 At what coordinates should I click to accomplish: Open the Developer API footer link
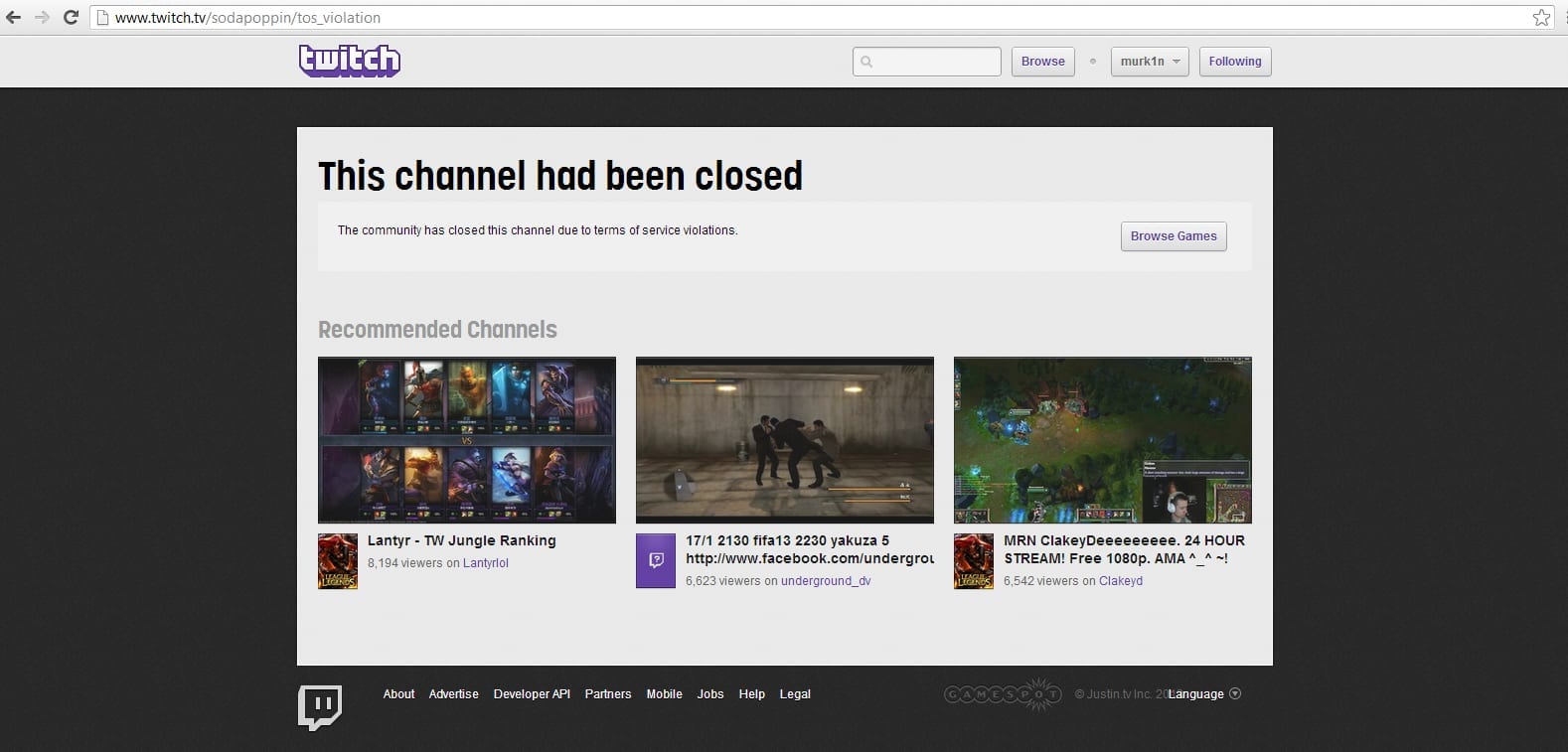(x=532, y=694)
